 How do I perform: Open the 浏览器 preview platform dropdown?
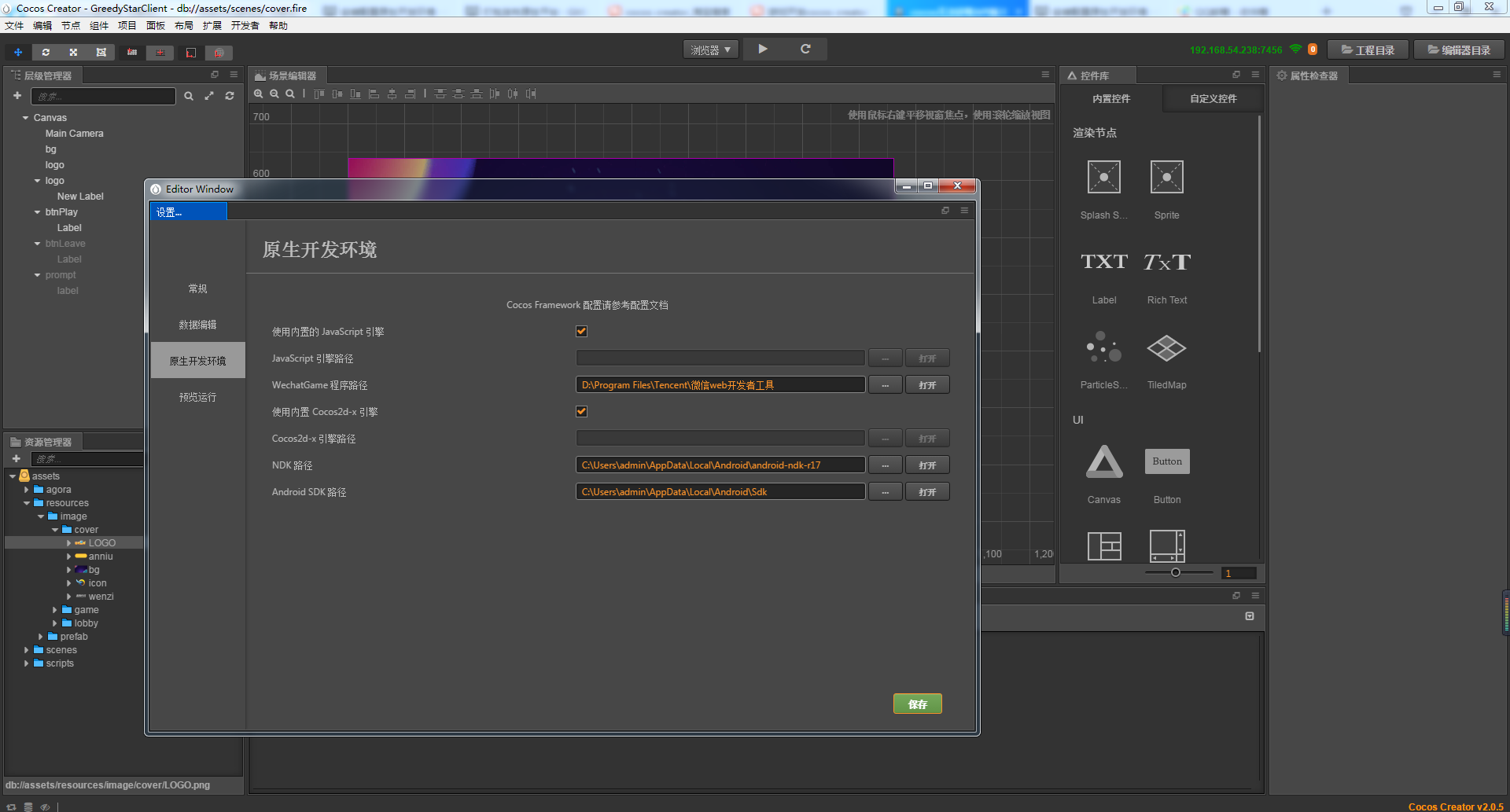click(711, 50)
